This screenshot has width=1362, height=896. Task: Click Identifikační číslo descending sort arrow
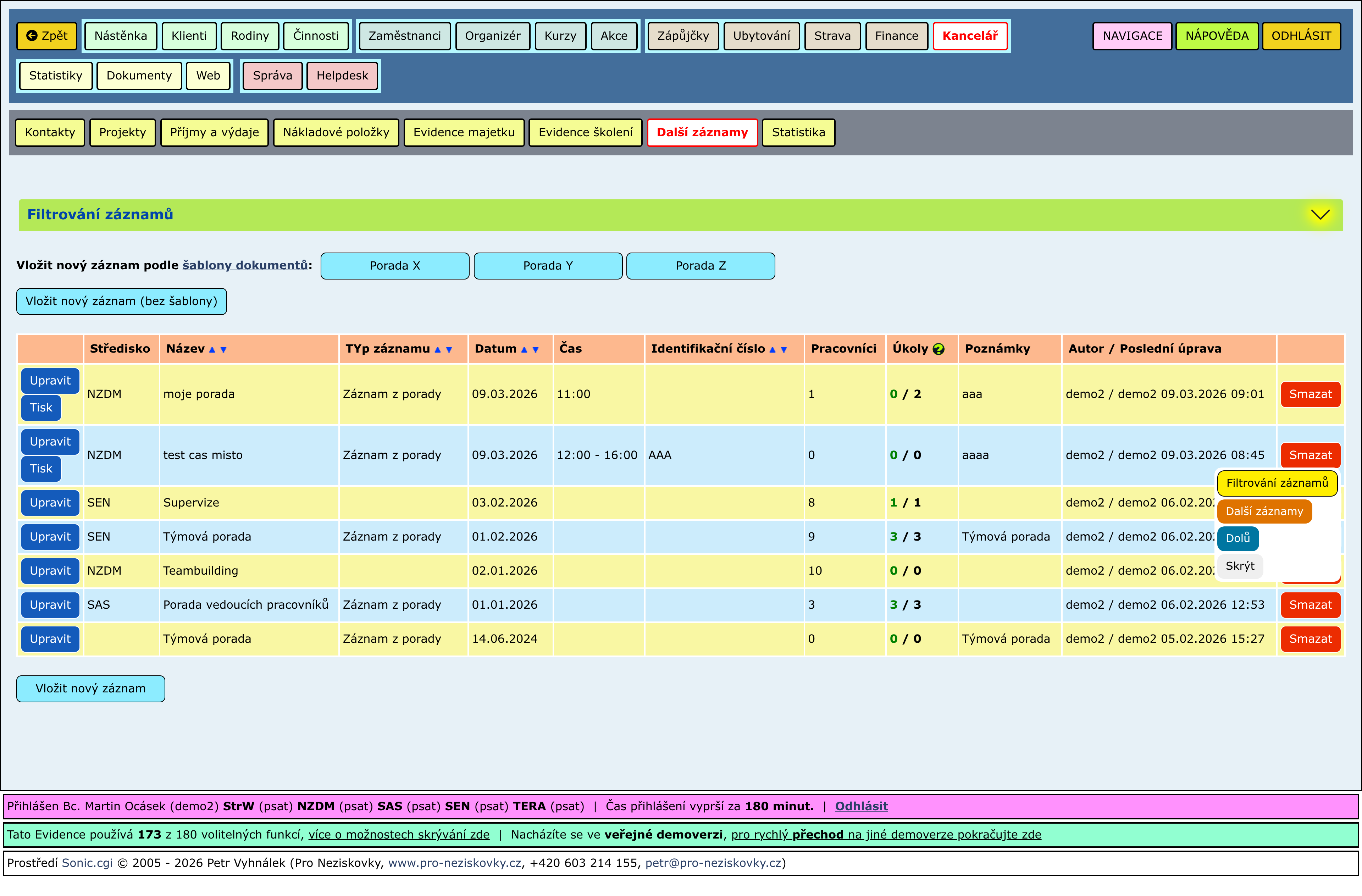(784, 350)
